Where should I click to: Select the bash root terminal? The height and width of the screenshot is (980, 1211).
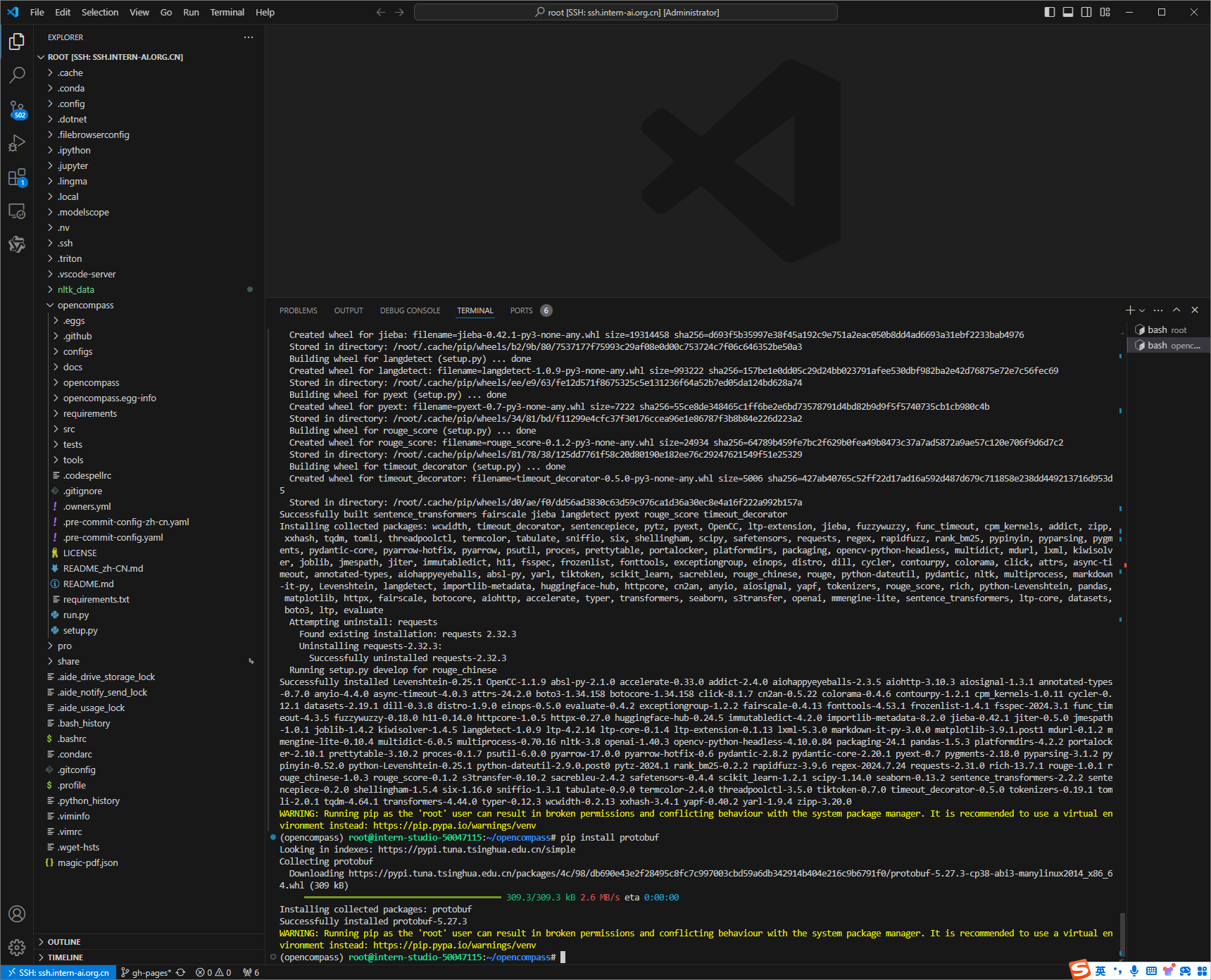(x=1168, y=329)
